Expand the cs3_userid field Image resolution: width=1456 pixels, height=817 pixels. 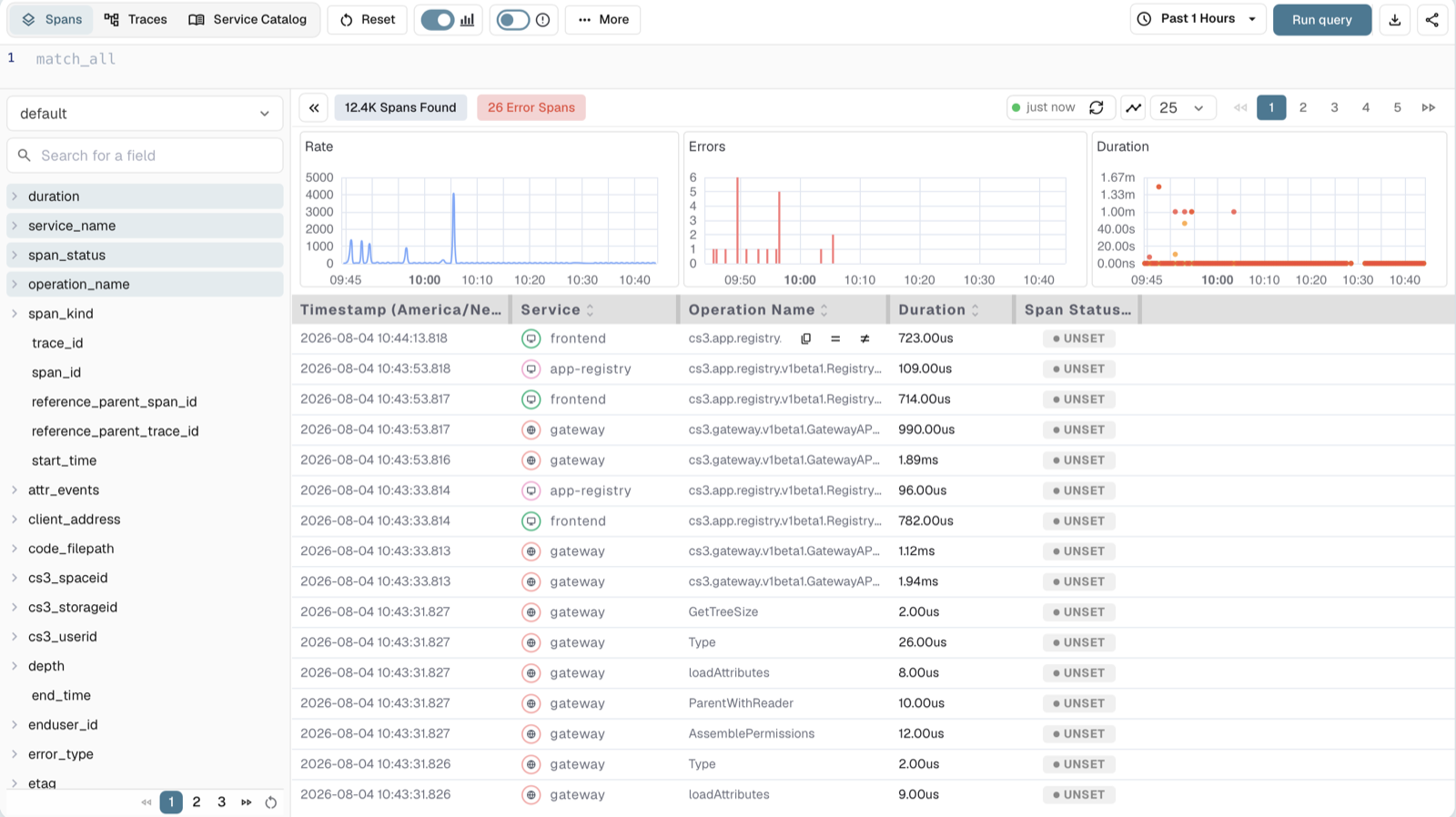pos(15,637)
